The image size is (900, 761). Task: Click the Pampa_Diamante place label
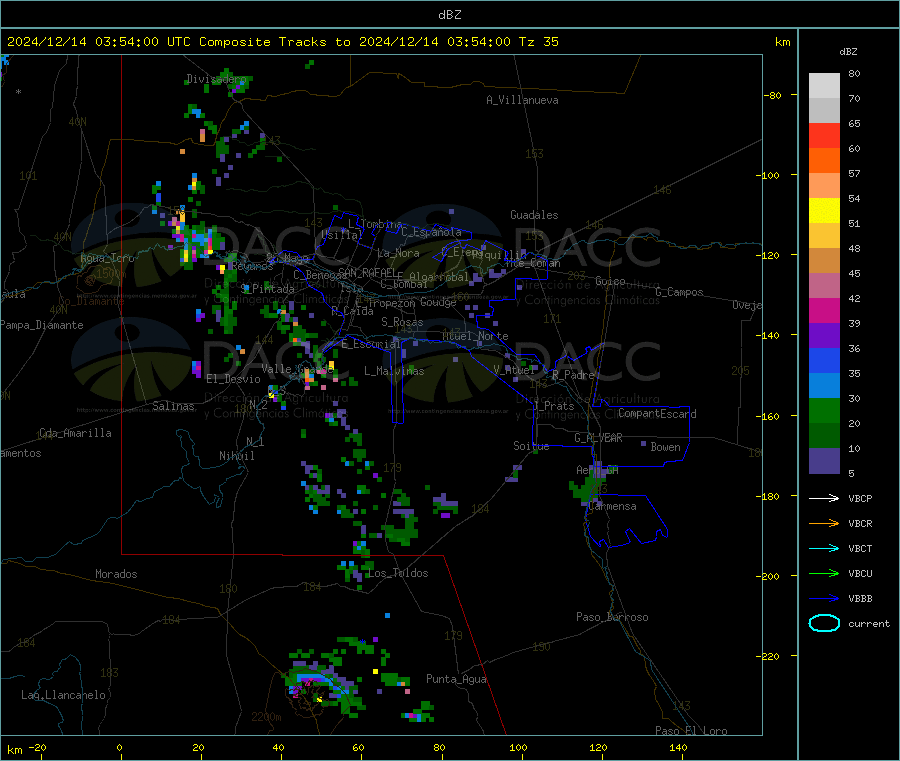[42, 325]
